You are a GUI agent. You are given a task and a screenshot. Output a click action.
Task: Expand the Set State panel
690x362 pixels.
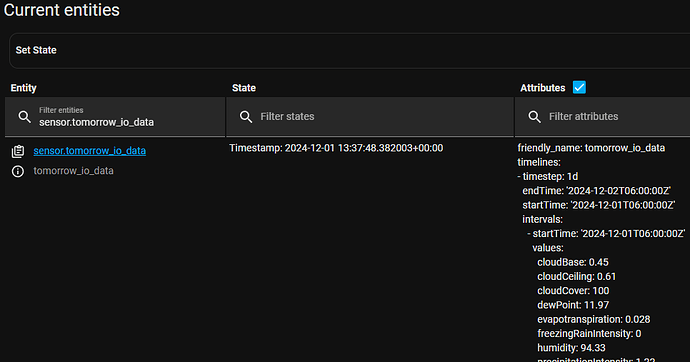pos(349,50)
